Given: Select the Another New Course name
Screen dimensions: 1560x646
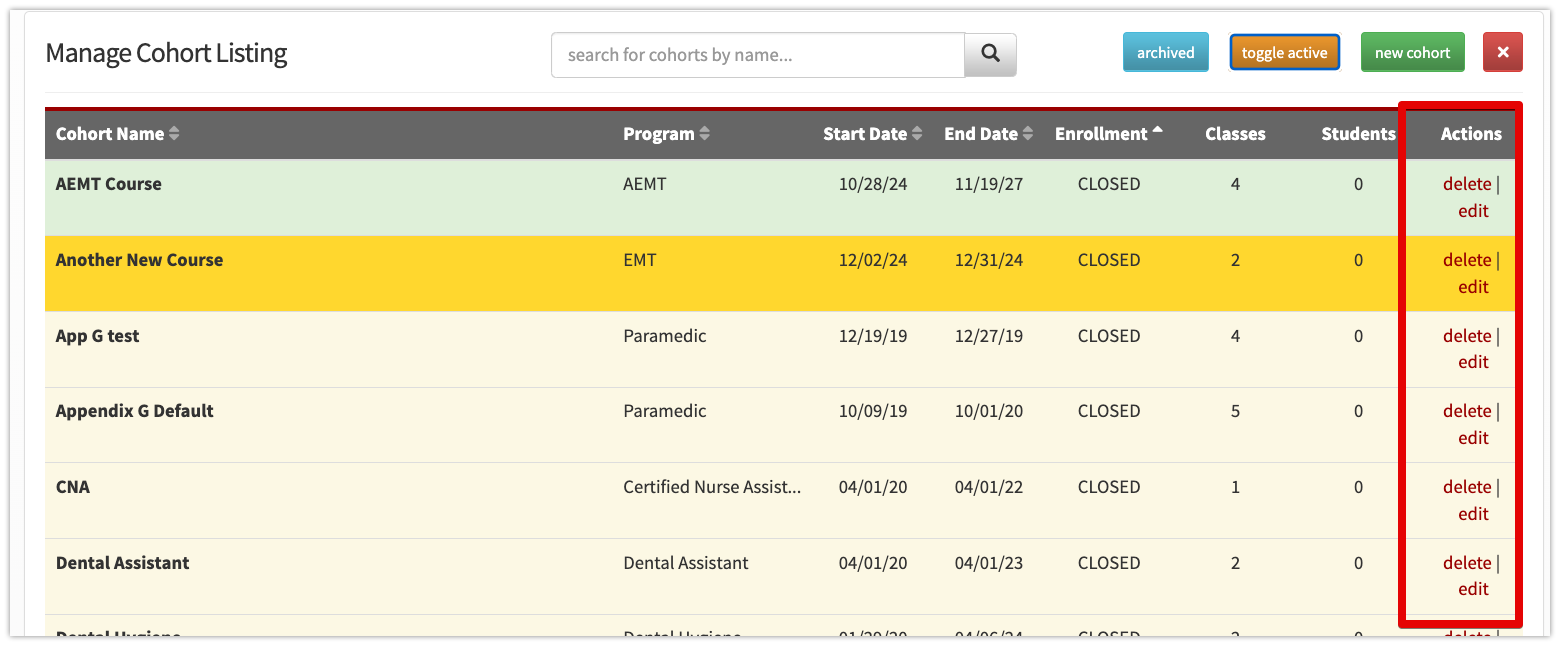Looking at the screenshot, I should coord(139,260).
